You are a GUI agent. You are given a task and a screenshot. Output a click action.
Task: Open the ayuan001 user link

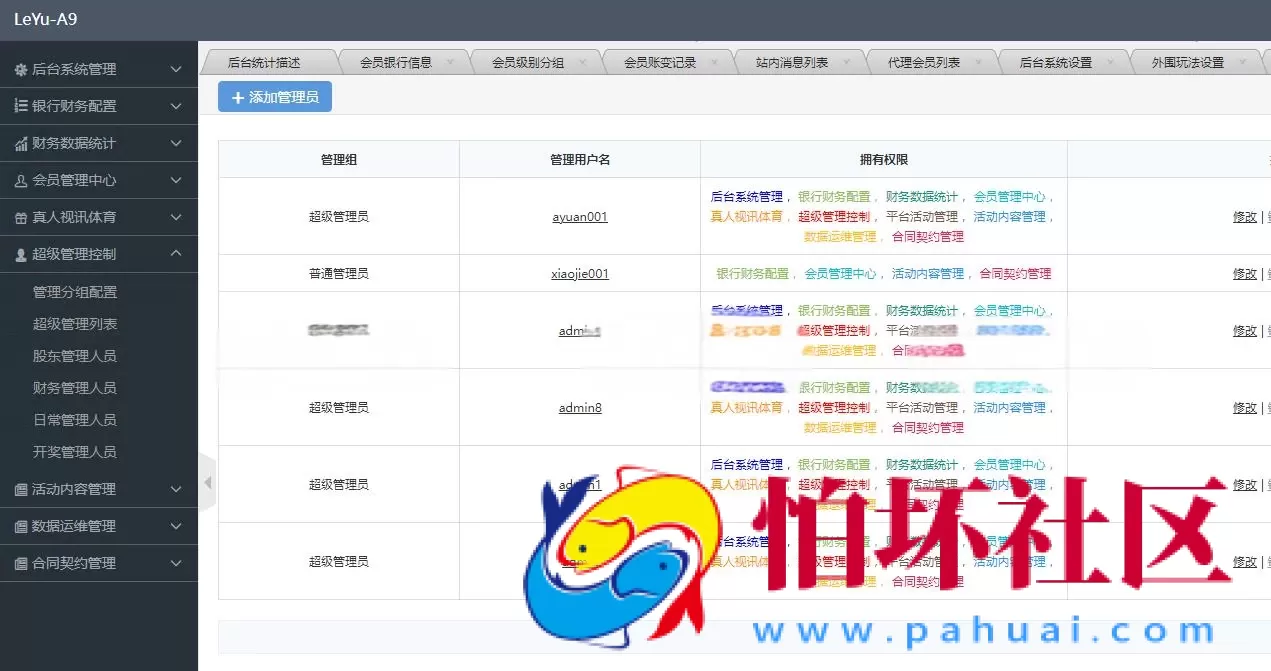[x=580, y=217]
